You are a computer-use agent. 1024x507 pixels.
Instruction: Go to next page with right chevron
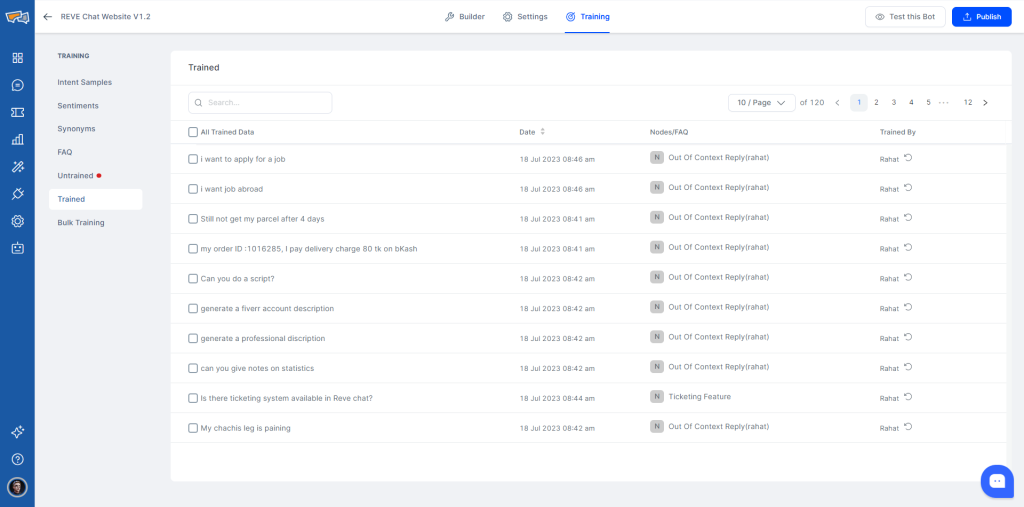click(985, 103)
